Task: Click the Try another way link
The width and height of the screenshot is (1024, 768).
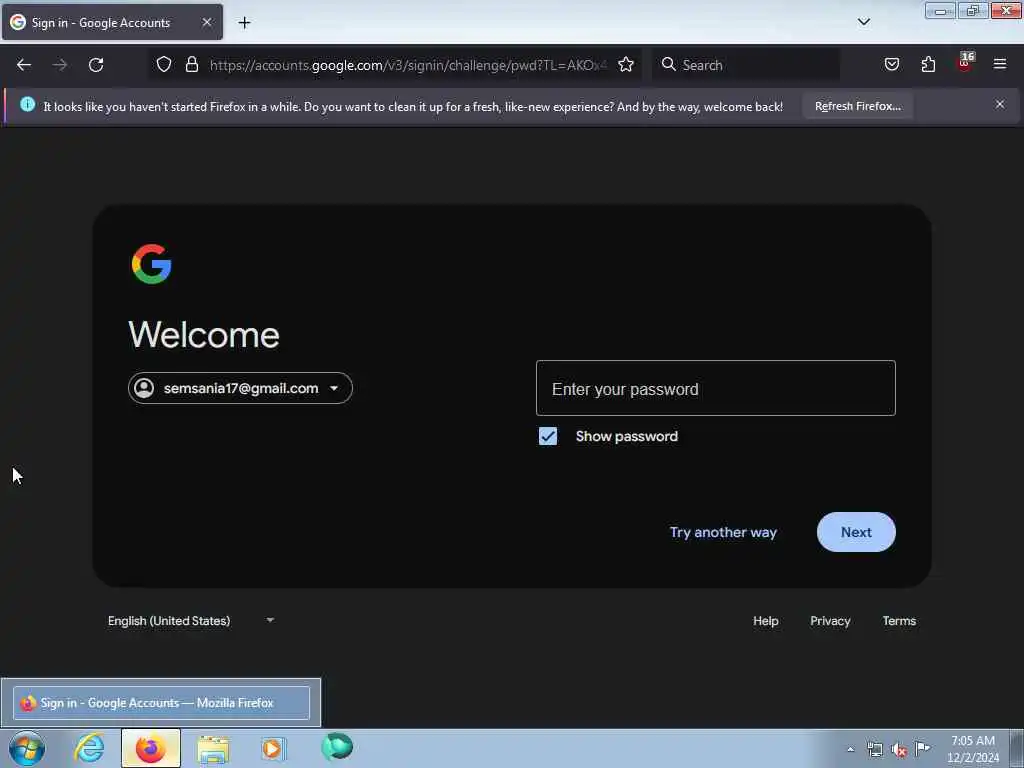Action: (x=723, y=532)
